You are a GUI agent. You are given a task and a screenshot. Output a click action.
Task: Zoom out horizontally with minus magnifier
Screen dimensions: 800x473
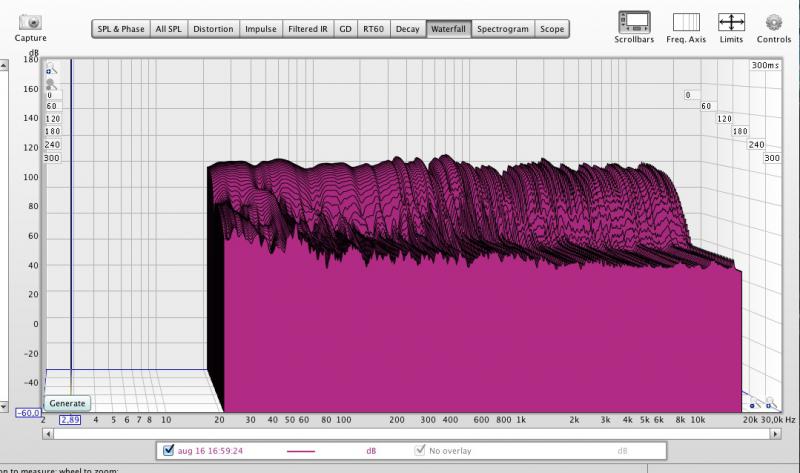754,404
